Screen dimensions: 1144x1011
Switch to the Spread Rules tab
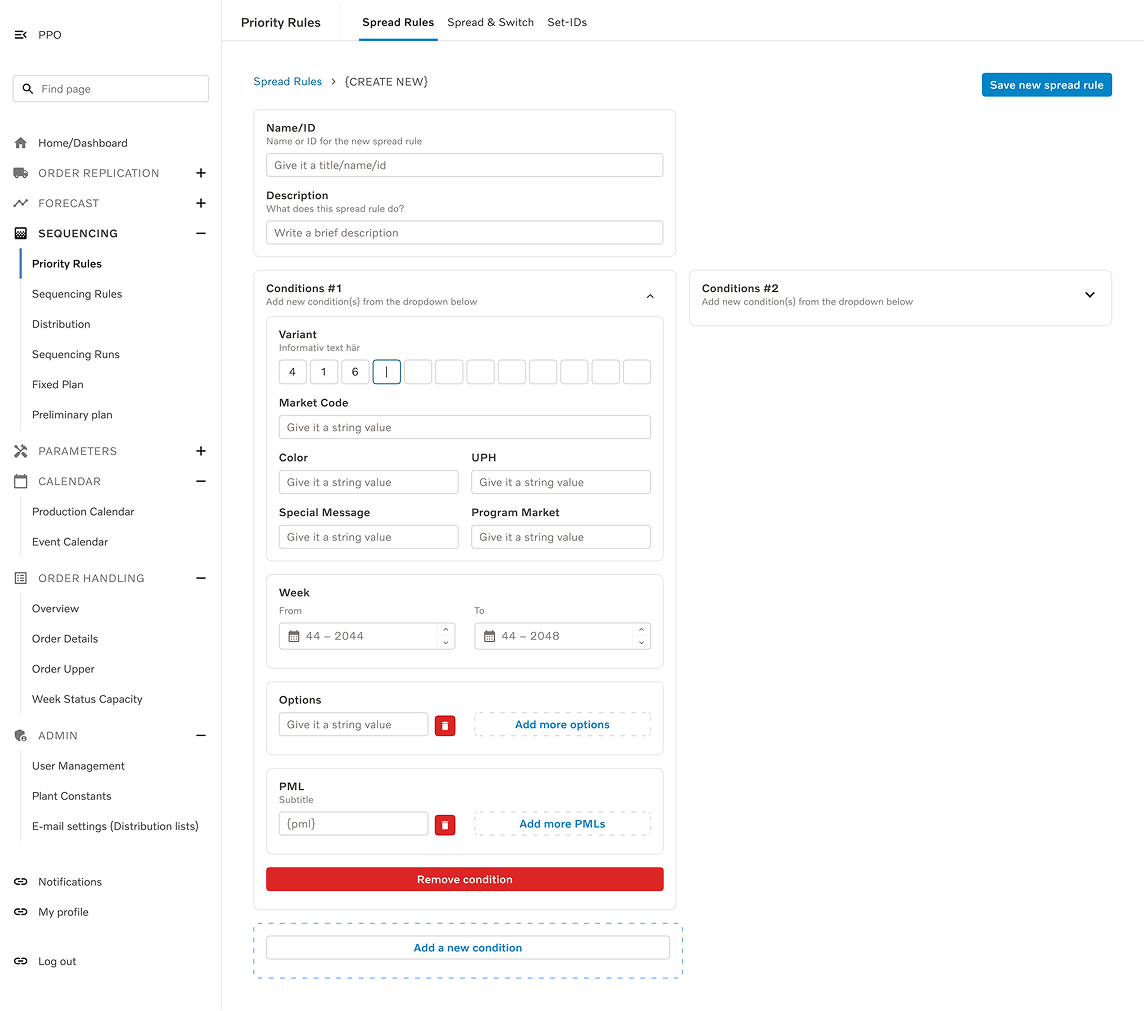click(398, 23)
